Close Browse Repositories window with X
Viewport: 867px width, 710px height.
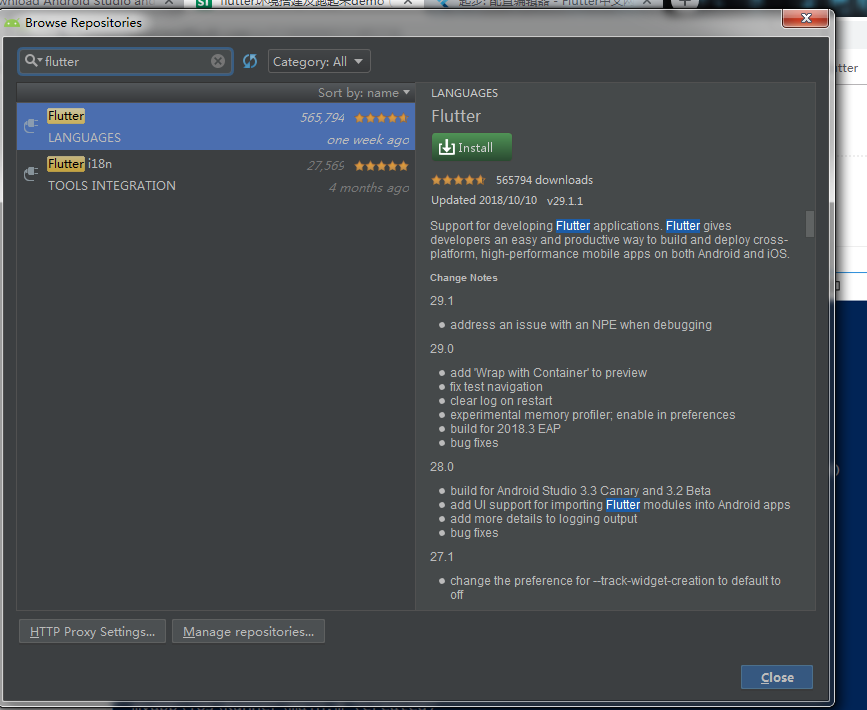tap(806, 18)
